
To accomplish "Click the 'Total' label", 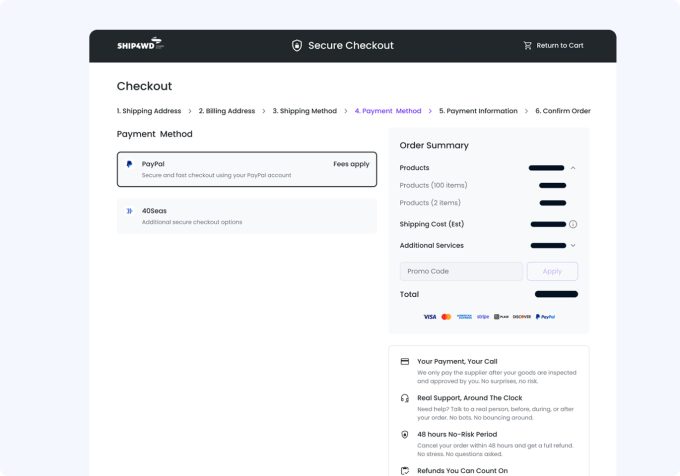I will click(409, 294).
